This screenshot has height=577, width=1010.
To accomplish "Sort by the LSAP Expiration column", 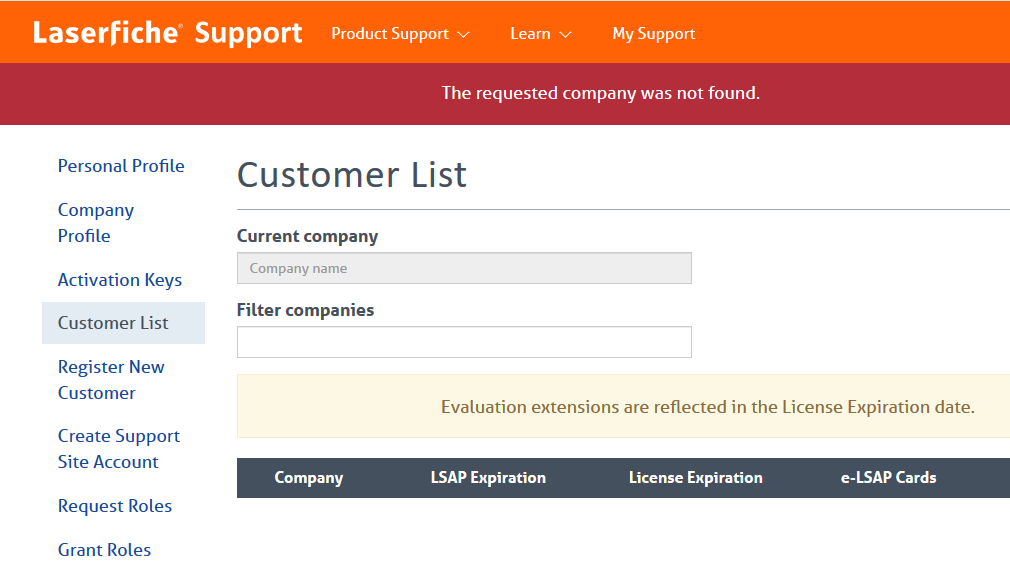I will pos(488,478).
